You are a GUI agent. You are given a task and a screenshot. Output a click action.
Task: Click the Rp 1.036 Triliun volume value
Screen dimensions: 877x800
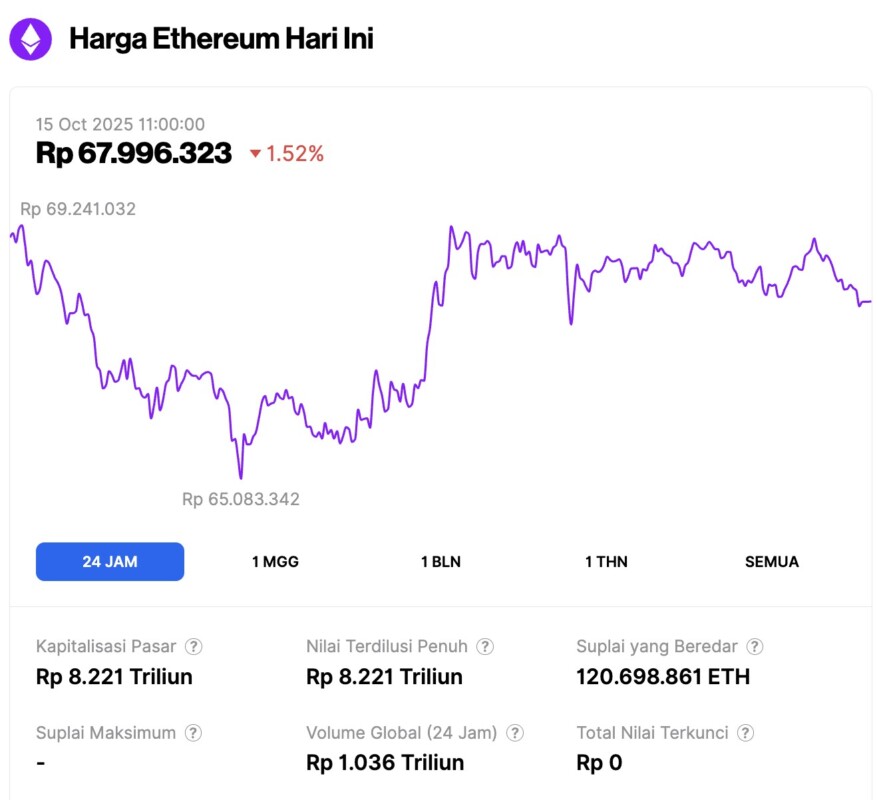pyautogui.click(x=385, y=763)
